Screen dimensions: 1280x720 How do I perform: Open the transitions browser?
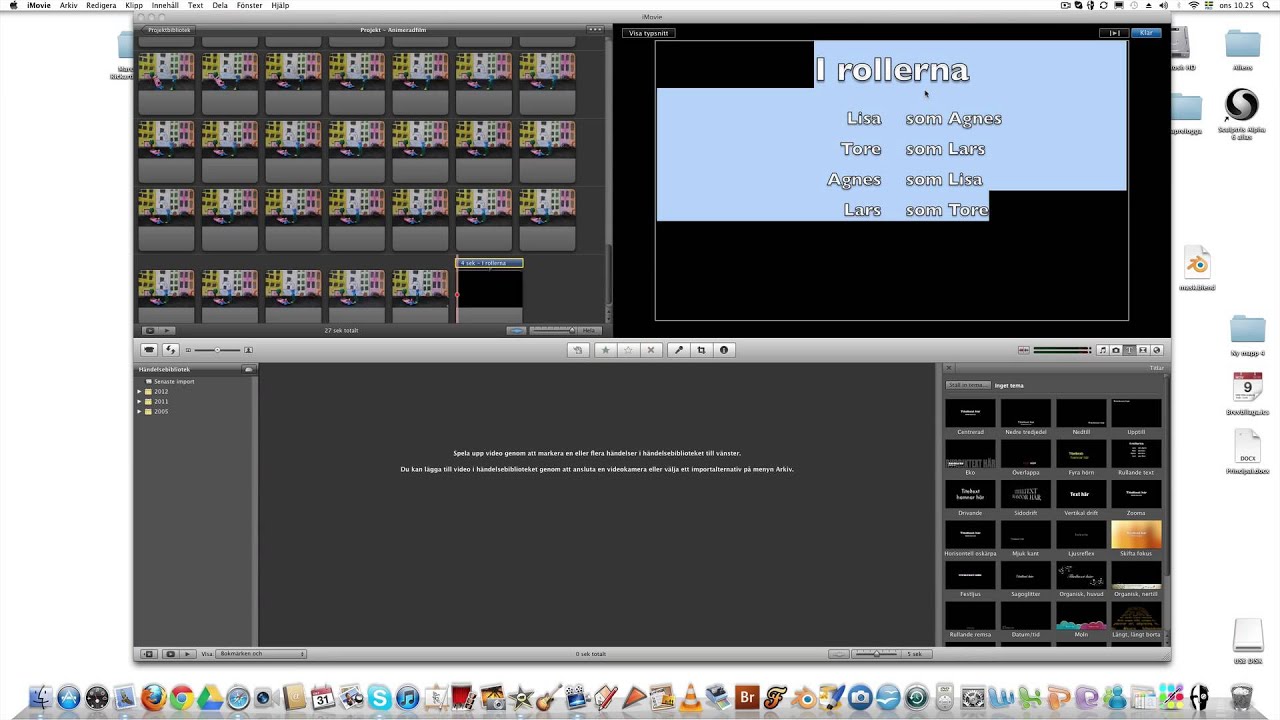[x=1143, y=350]
